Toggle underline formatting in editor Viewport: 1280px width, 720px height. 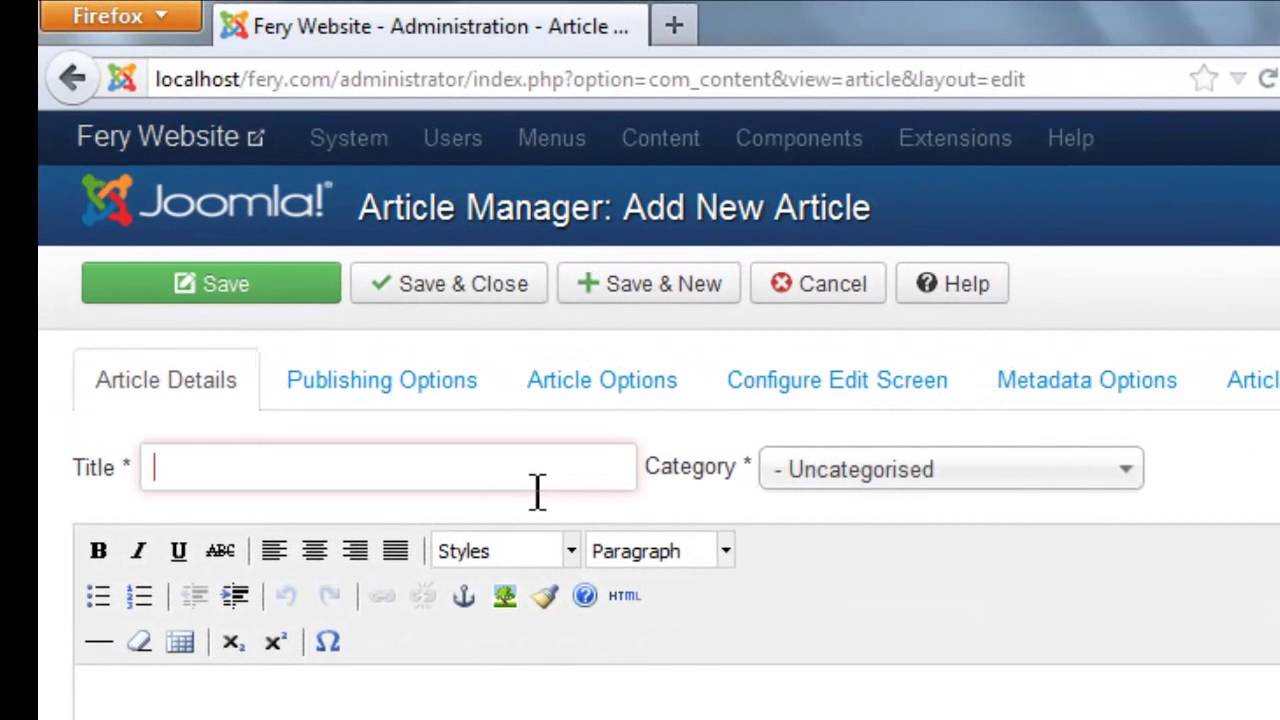178,550
